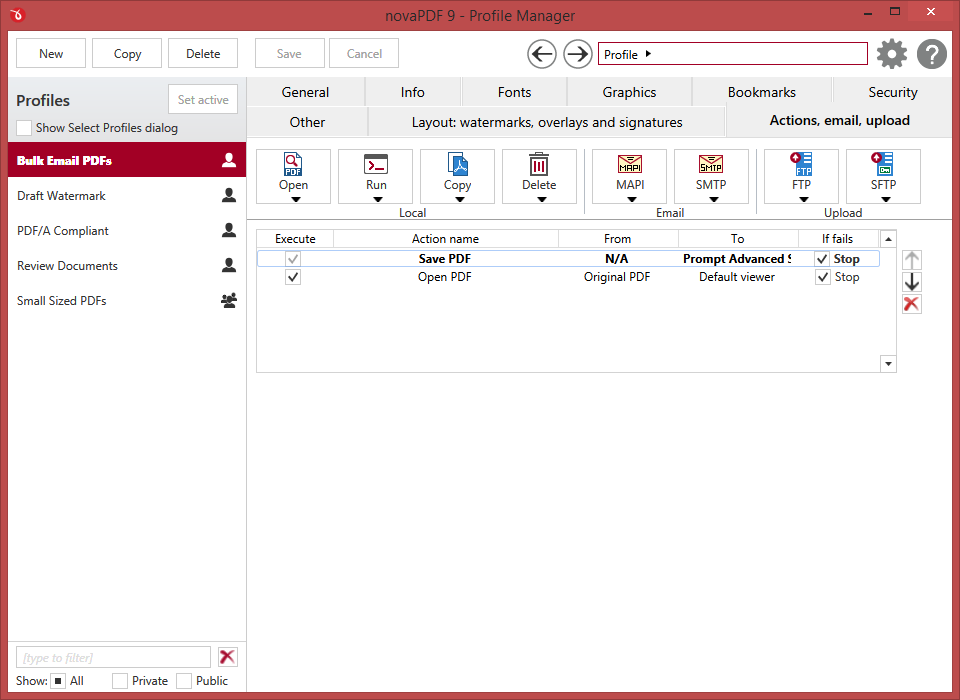The width and height of the screenshot is (960, 700).
Task: Click the New profile button
Action: [x=51, y=54]
